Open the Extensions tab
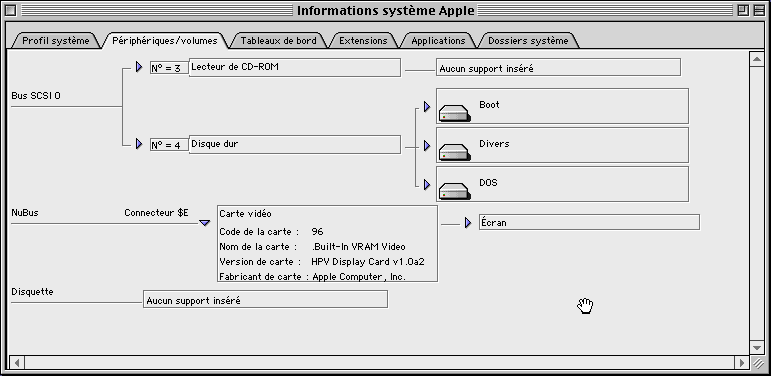Image resolution: width=771 pixels, height=376 pixels. [363, 41]
